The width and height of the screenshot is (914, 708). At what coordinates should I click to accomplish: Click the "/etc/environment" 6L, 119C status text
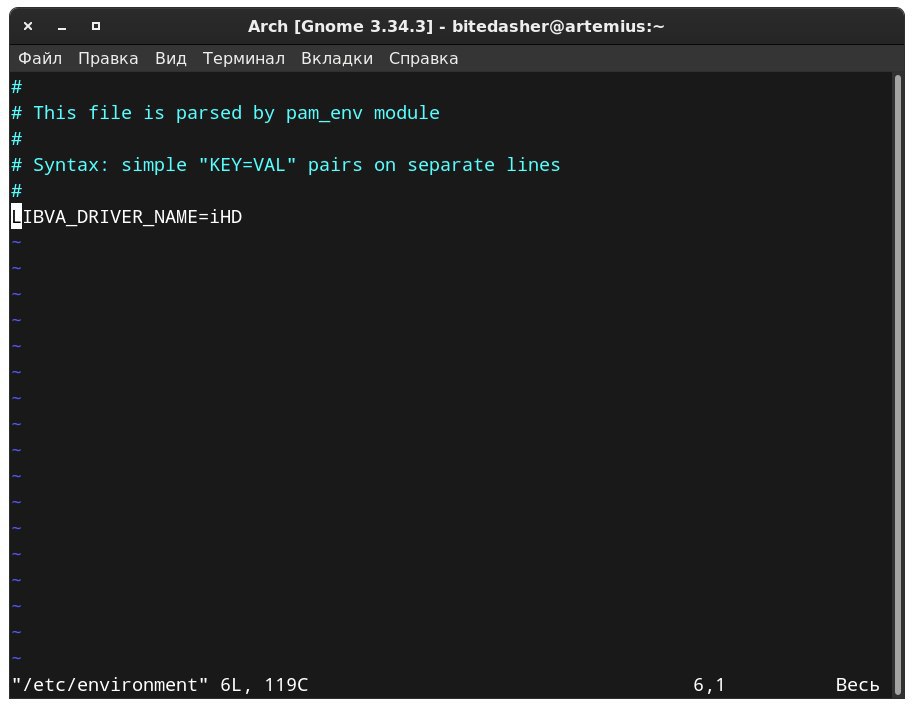pos(160,684)
